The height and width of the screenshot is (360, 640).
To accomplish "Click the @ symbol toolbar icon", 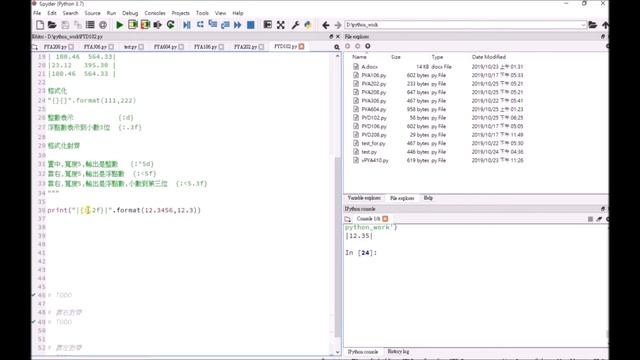I will (103, 25).
